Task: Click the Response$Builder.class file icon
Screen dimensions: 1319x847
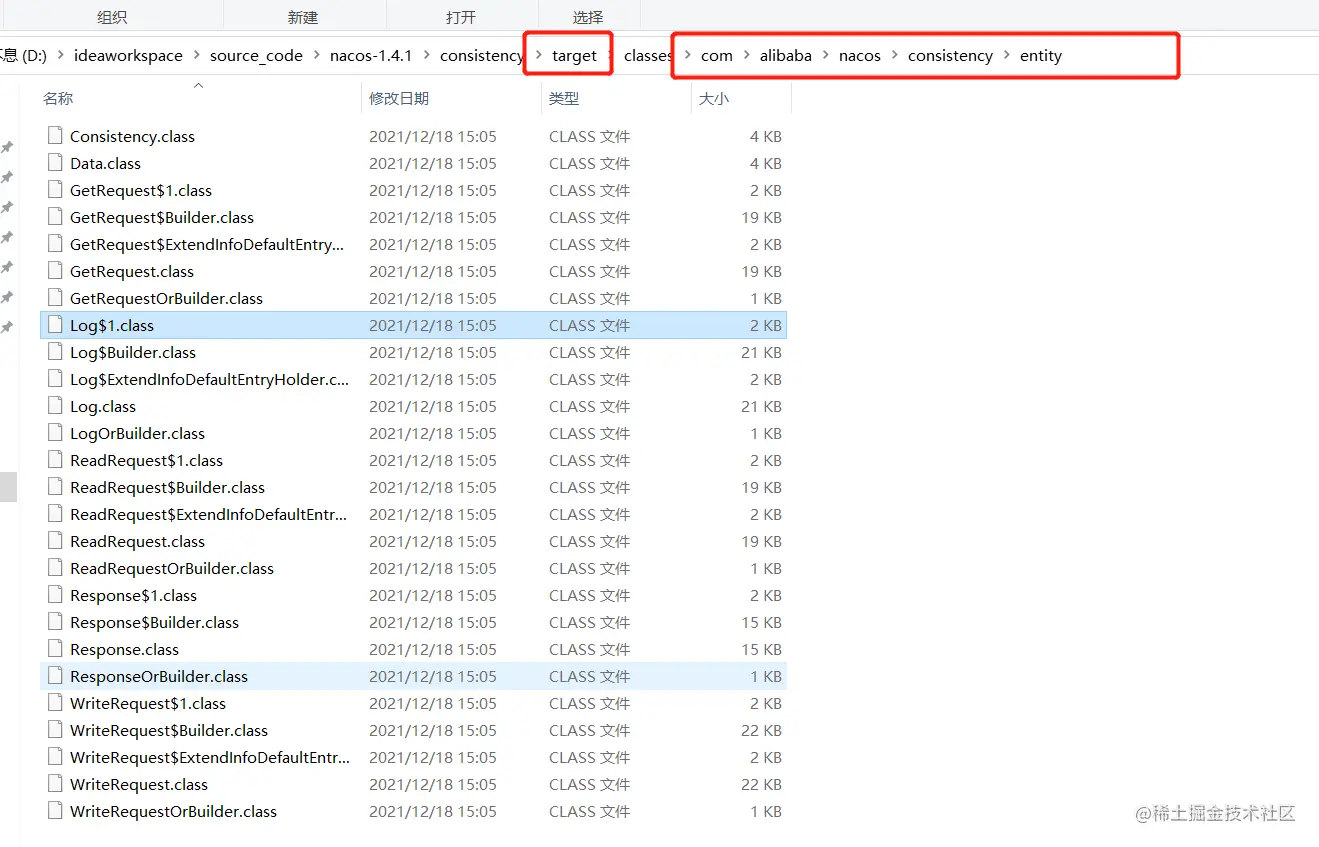Action: coord(55,622)
